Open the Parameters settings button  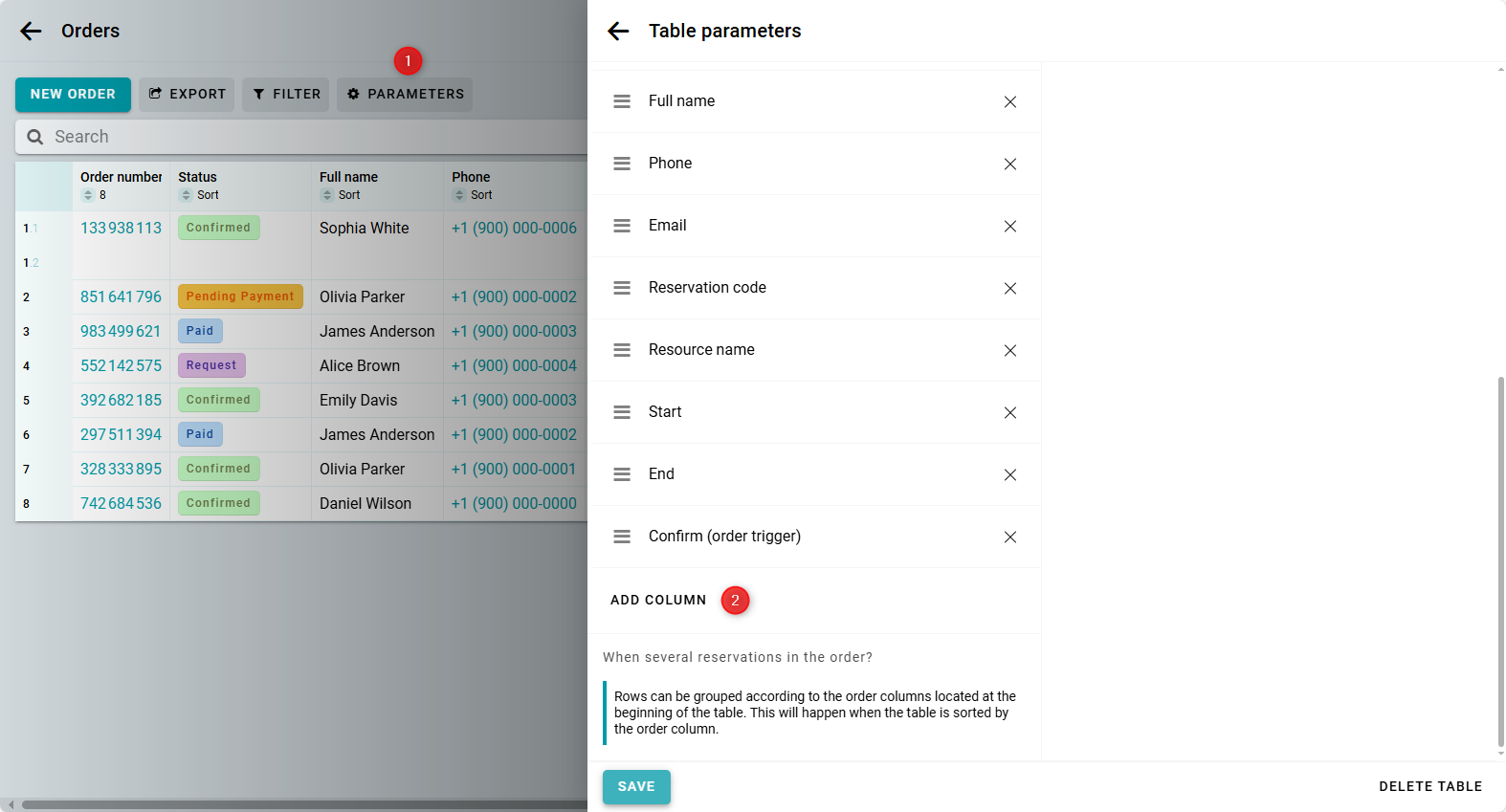(405, 95)
